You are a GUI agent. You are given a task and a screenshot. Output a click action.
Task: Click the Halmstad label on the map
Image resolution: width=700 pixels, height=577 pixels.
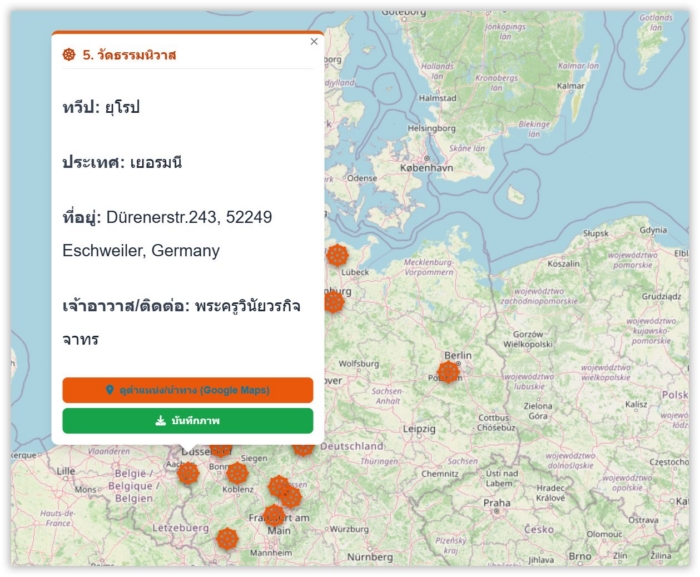[437, 98]
